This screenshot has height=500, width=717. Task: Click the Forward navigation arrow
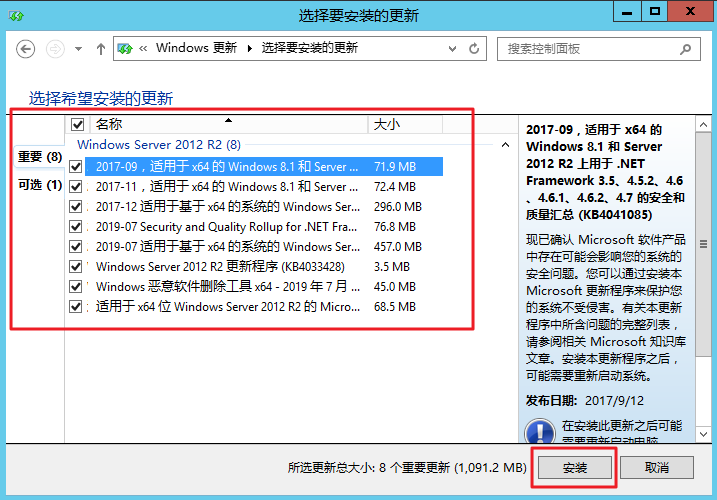pos(55,49)
